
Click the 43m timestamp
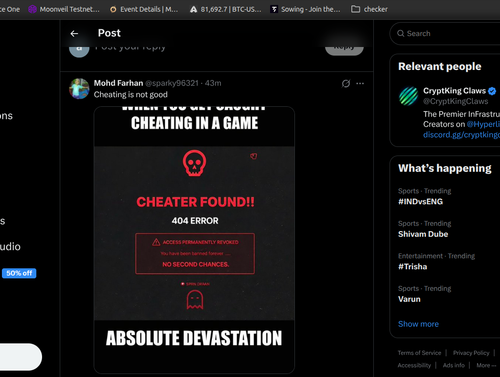point(213,83)
